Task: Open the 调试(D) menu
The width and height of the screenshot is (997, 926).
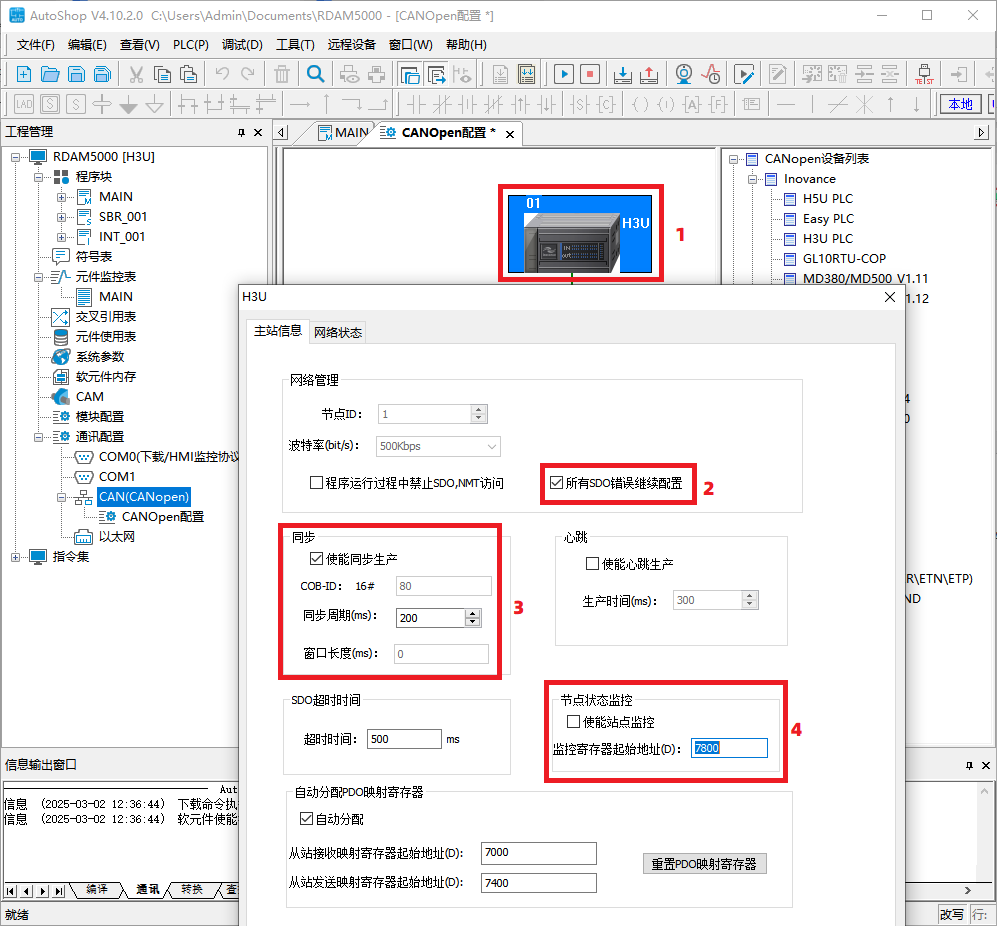Action: pos(242,45)
